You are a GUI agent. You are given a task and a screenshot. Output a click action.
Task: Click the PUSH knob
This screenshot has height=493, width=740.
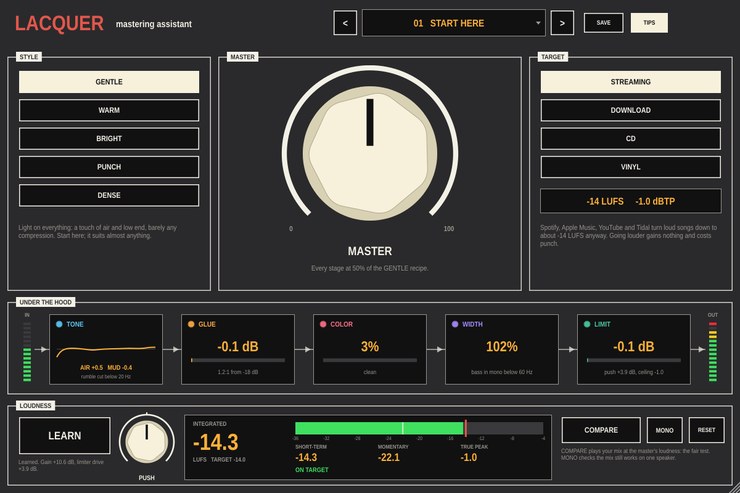tap(146, 441)
